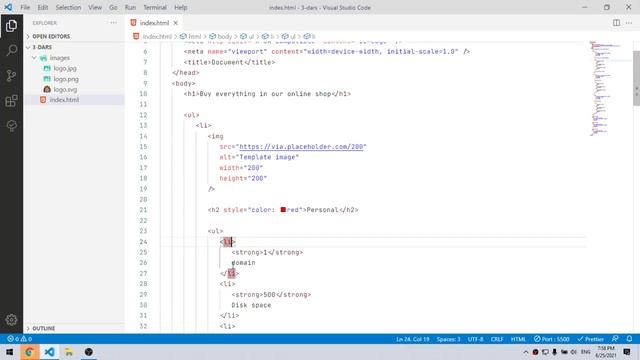Open the View menu
The height and width of the screenshot is (360, 640).
95,7
